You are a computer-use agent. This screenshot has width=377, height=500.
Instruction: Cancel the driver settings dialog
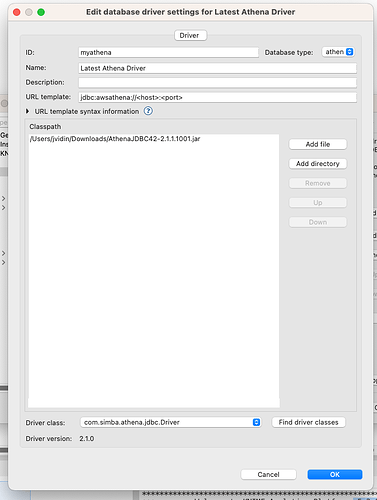pyautogui.click(x=268, y=474)
